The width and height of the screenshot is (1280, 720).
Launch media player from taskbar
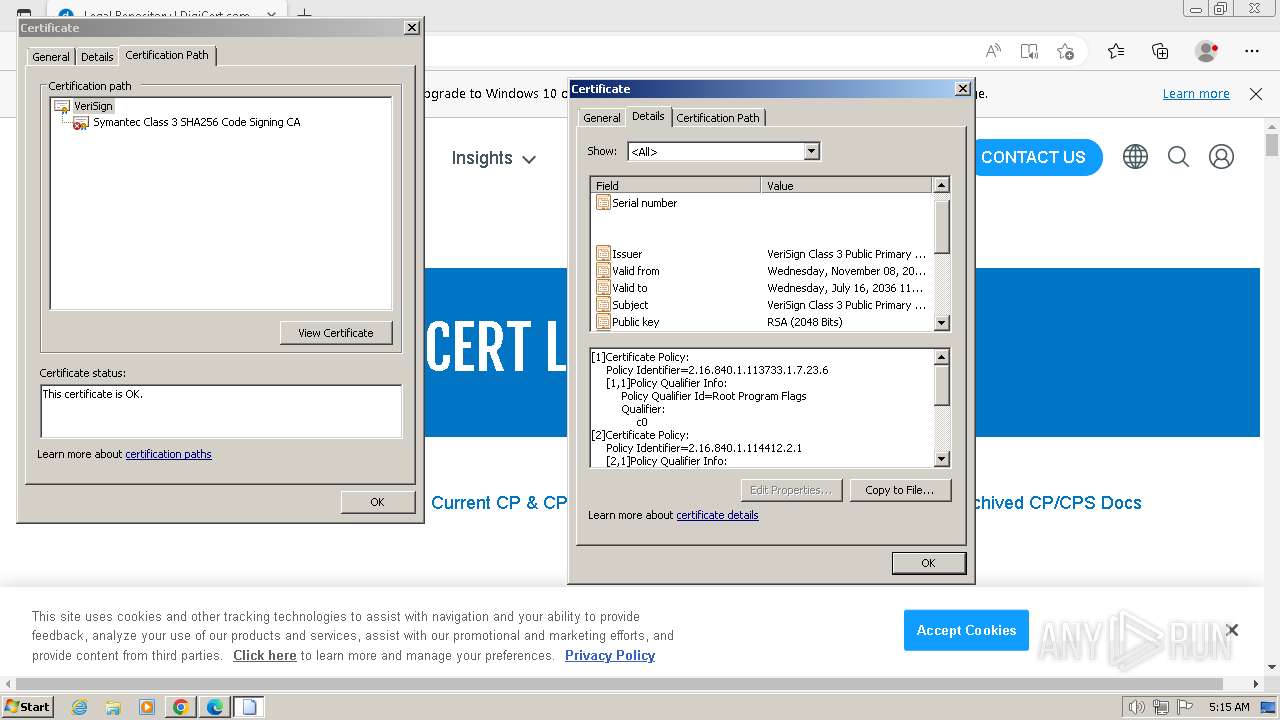147,707
